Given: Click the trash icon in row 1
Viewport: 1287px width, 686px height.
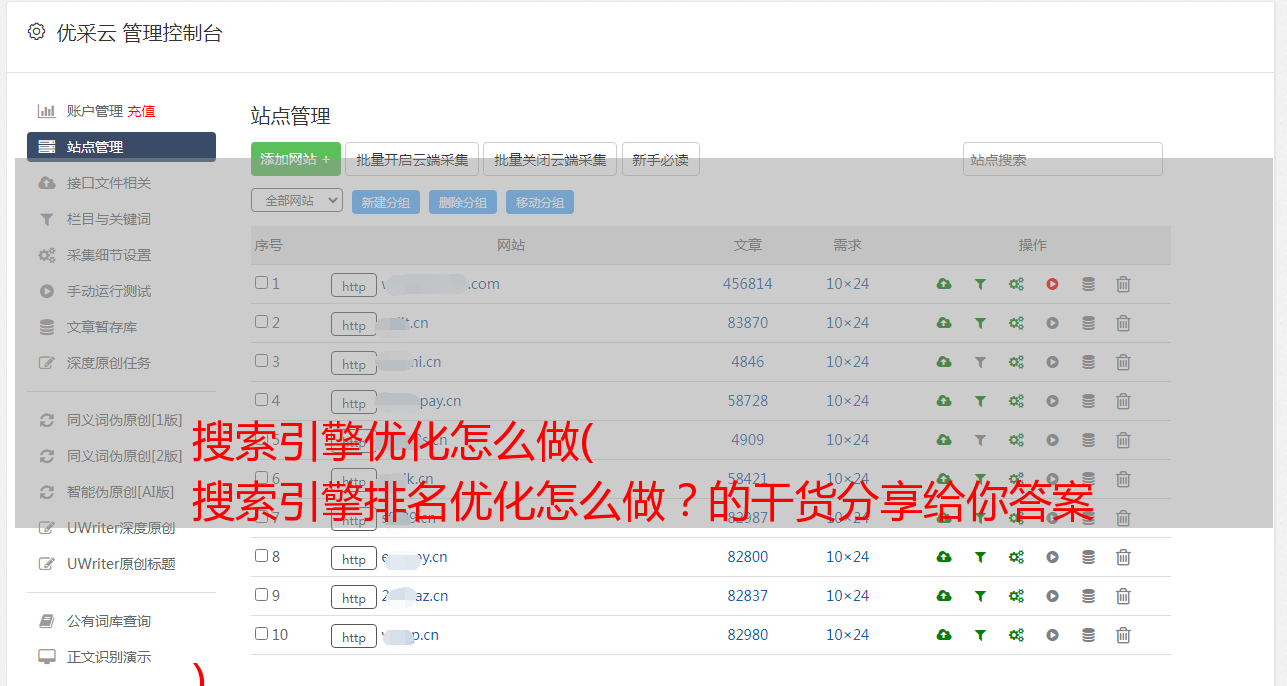Looking at the screenshot, I should (1123, 284).
